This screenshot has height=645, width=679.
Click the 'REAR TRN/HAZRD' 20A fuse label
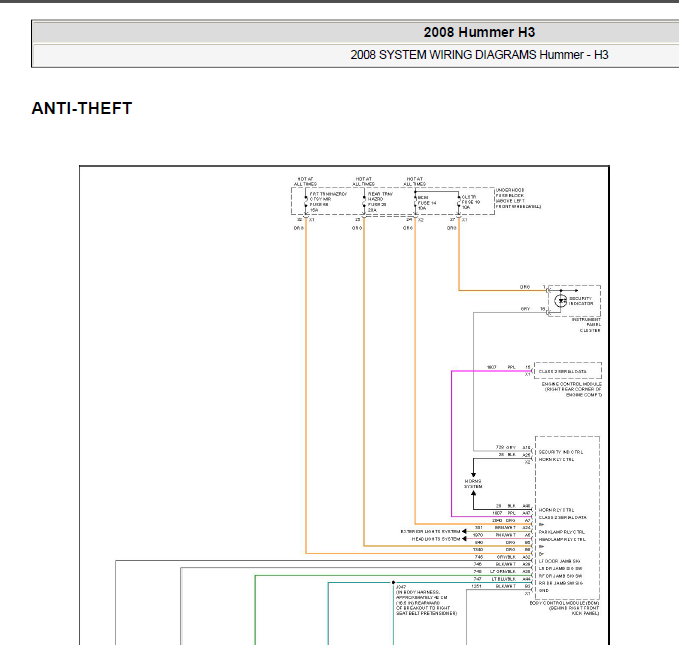coord(380,202)
